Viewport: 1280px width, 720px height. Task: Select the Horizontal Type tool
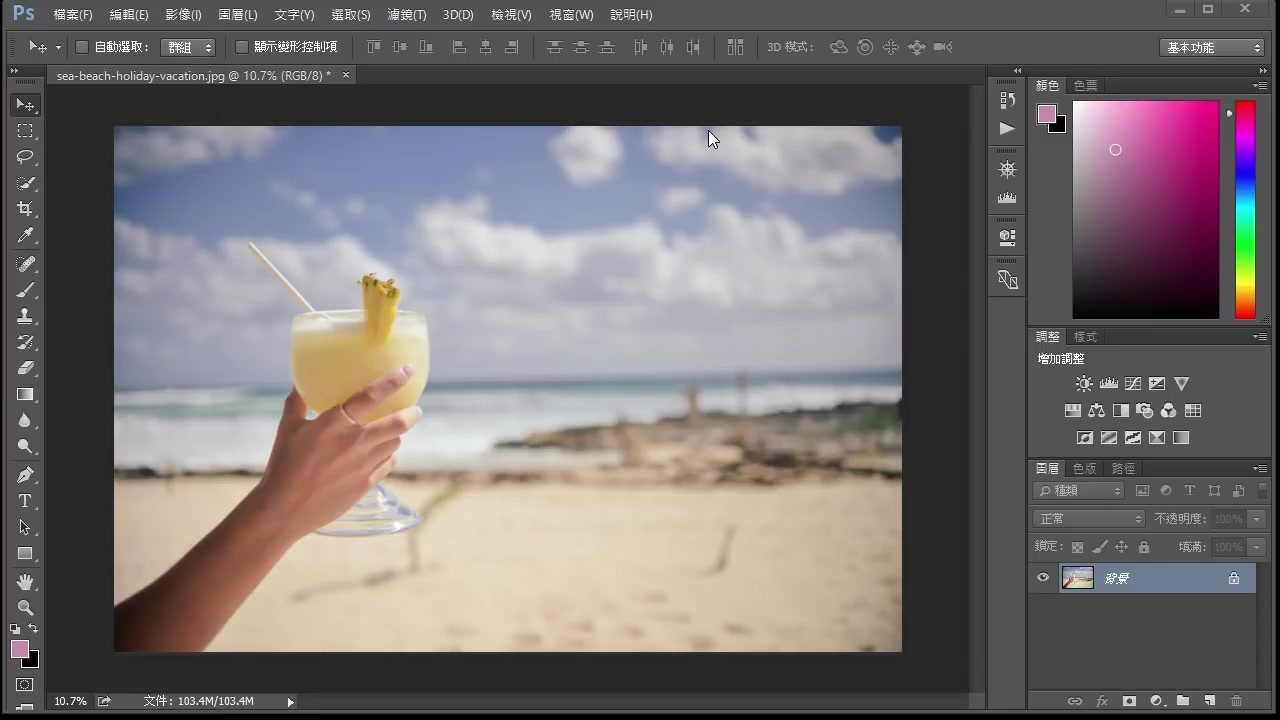(26, 501)
